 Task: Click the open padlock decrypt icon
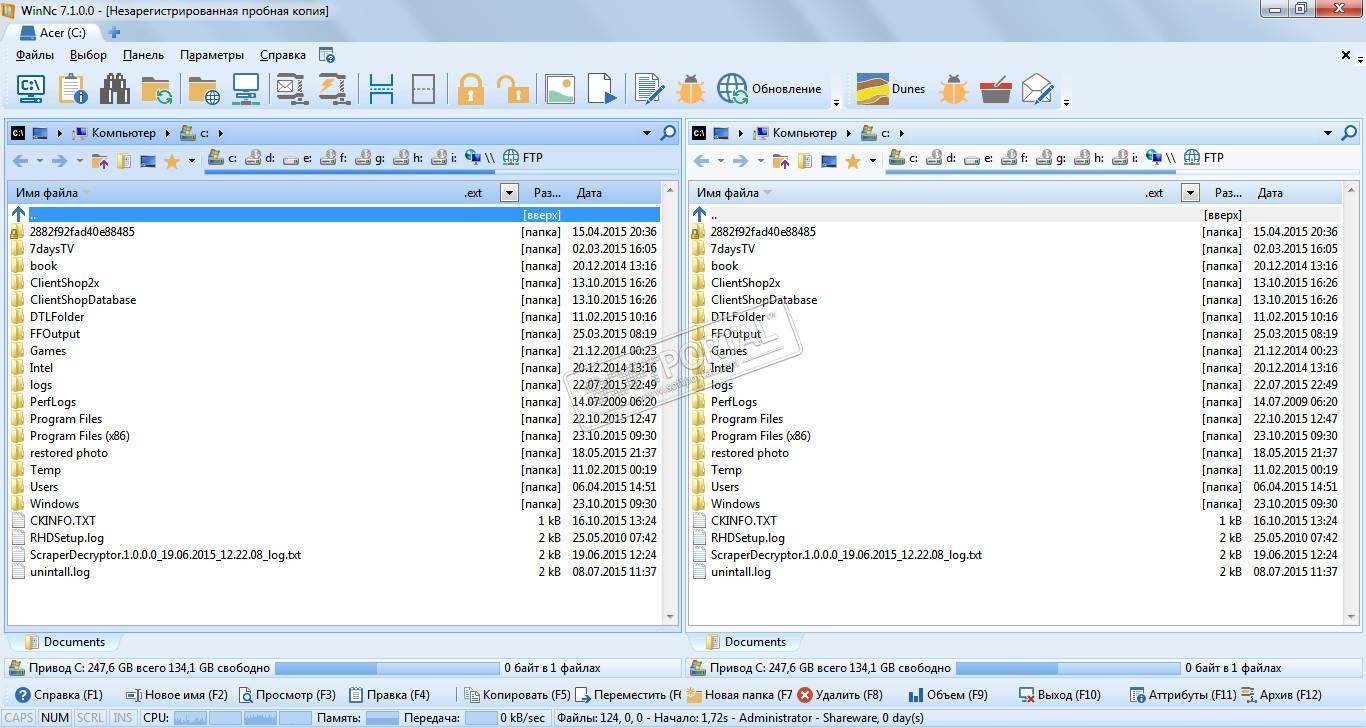pos(513,89)
